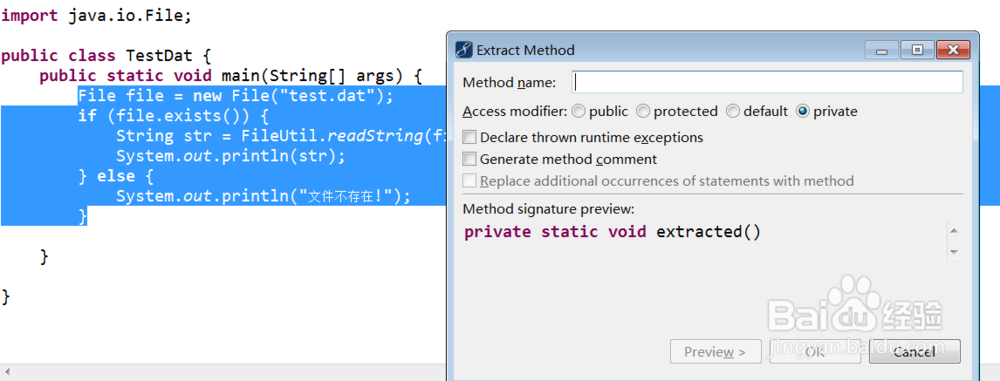Click the Extract Method dialog title icon
The image size is (1000, 381).
464,50
